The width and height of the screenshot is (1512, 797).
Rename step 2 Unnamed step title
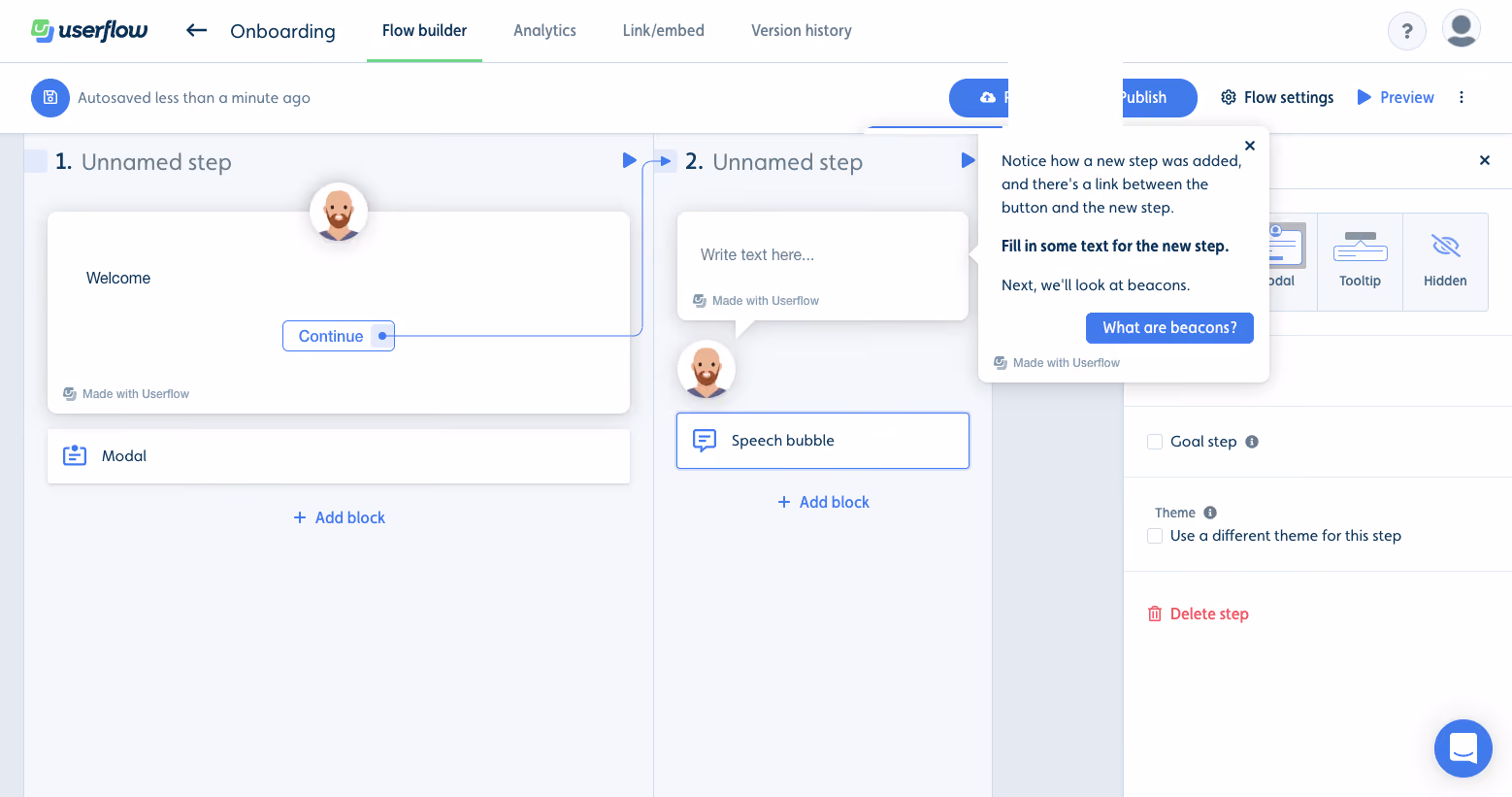pyautogui.click(x=787, y=162)
